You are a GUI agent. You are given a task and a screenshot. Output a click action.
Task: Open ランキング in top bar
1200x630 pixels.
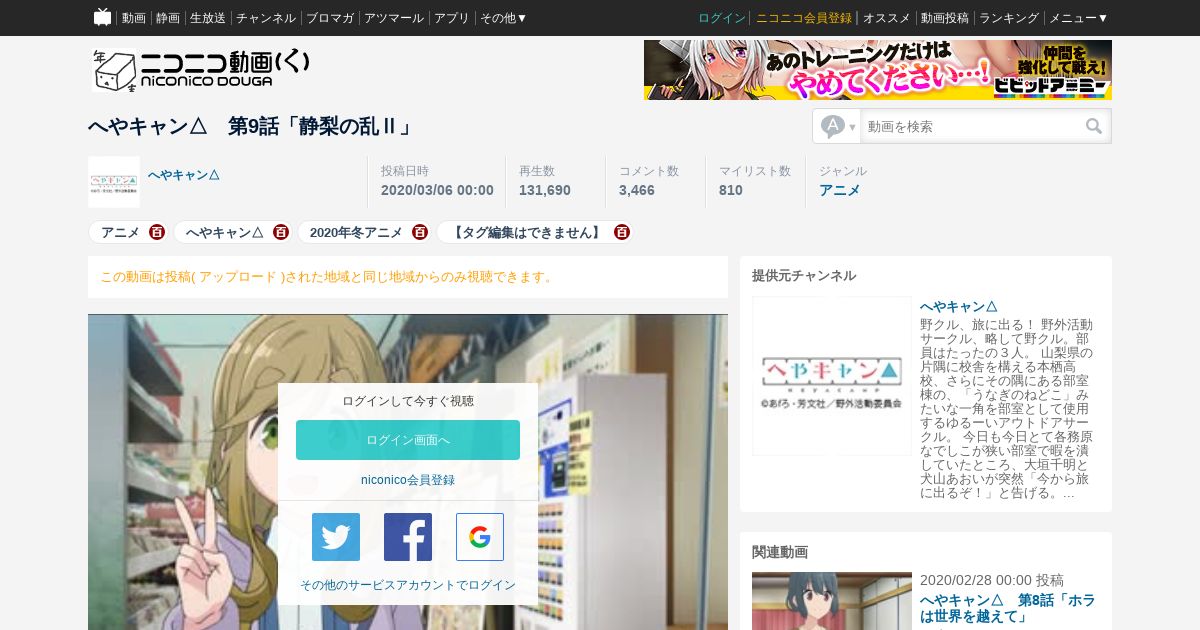click(1009, 18)
